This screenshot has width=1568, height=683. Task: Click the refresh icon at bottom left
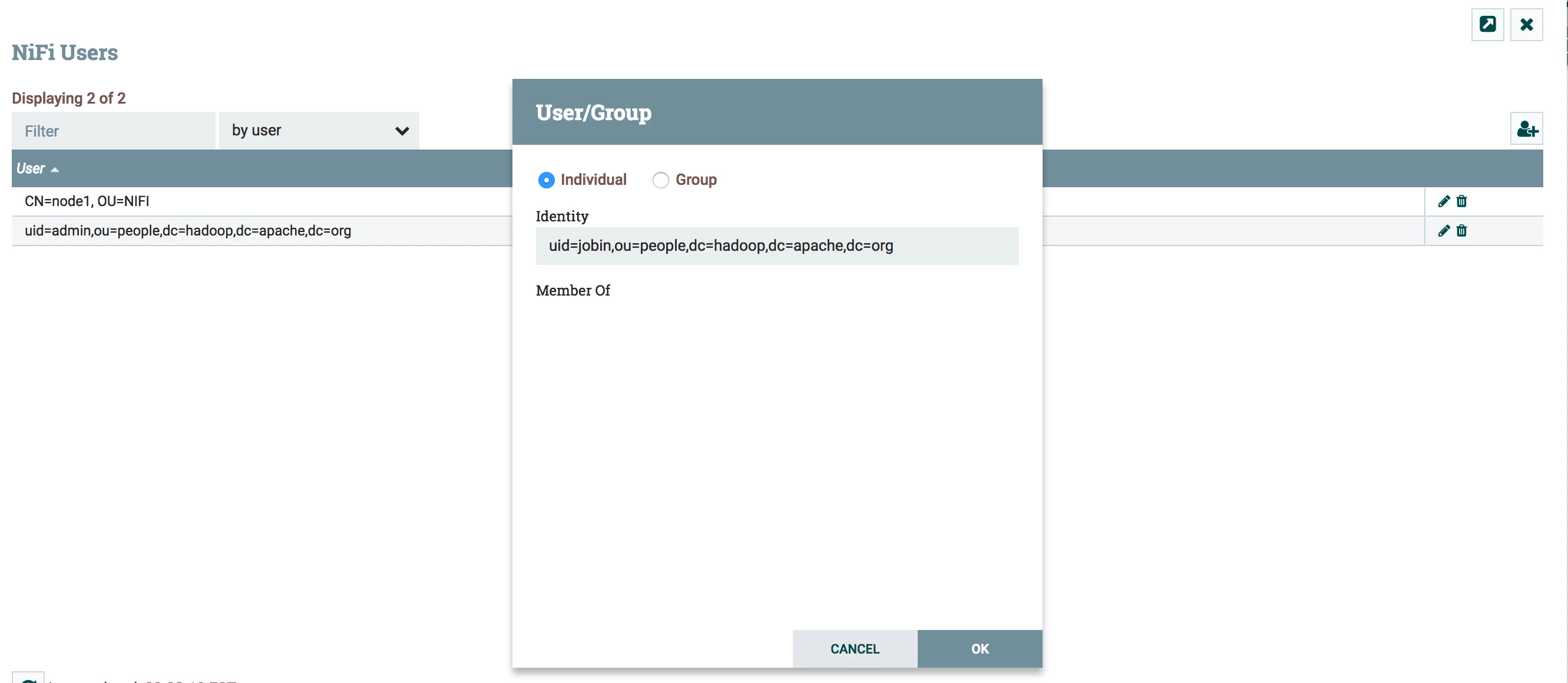[x=28, y=678]
